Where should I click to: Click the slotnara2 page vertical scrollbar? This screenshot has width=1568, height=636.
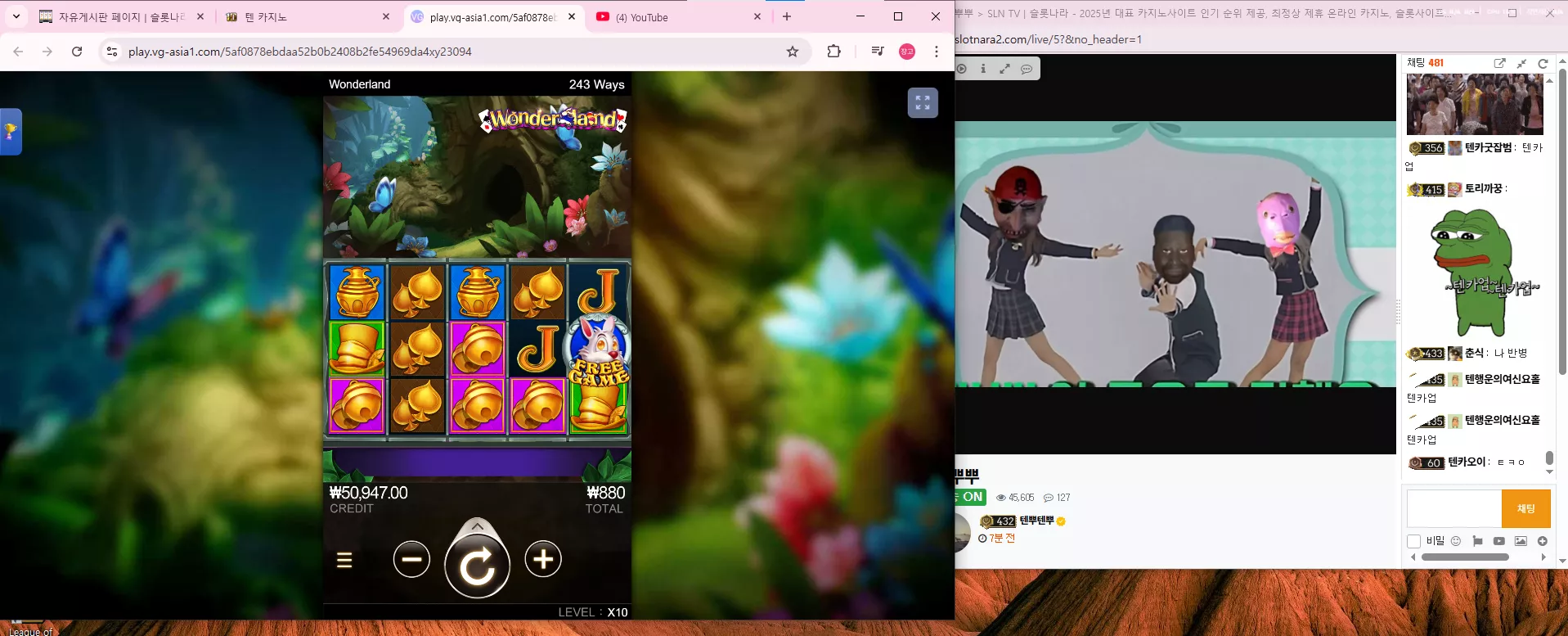click(1562, 221)
